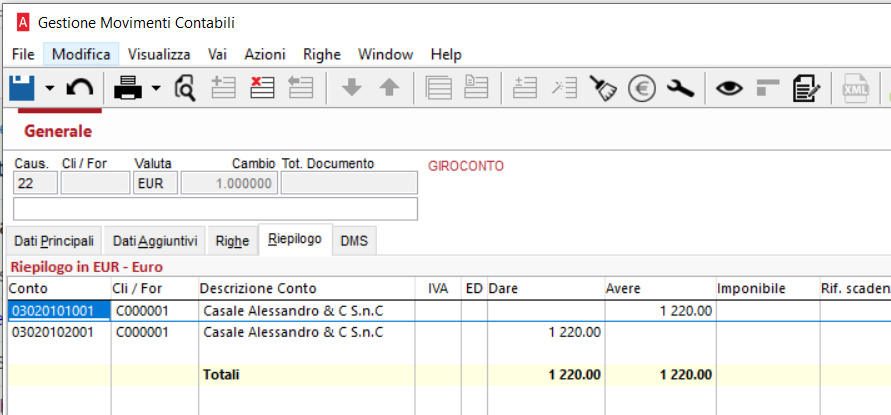Click the red GIROCONTO label
The width and height of the screenshot is (891, 415).
click(x=465, y=166)
